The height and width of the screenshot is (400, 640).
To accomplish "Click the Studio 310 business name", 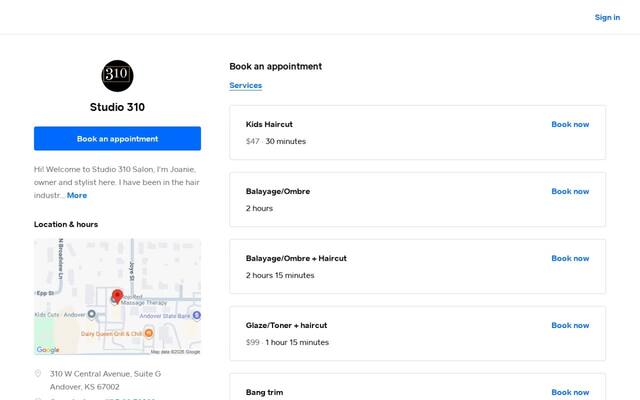I will [x=117, y=107].
